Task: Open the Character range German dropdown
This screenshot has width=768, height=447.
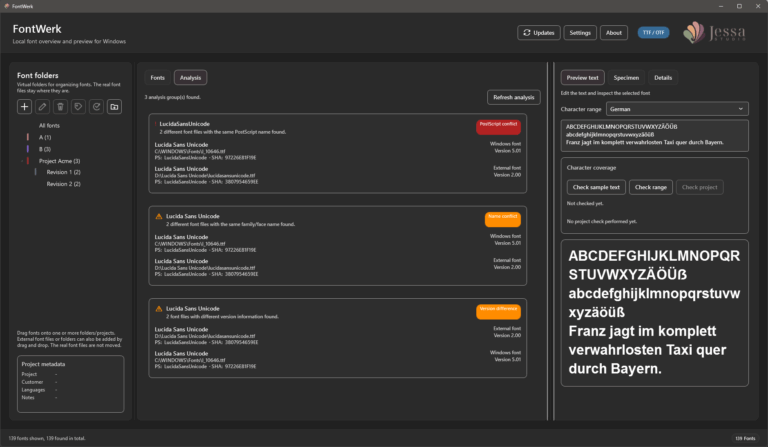Action: (677, 109)
